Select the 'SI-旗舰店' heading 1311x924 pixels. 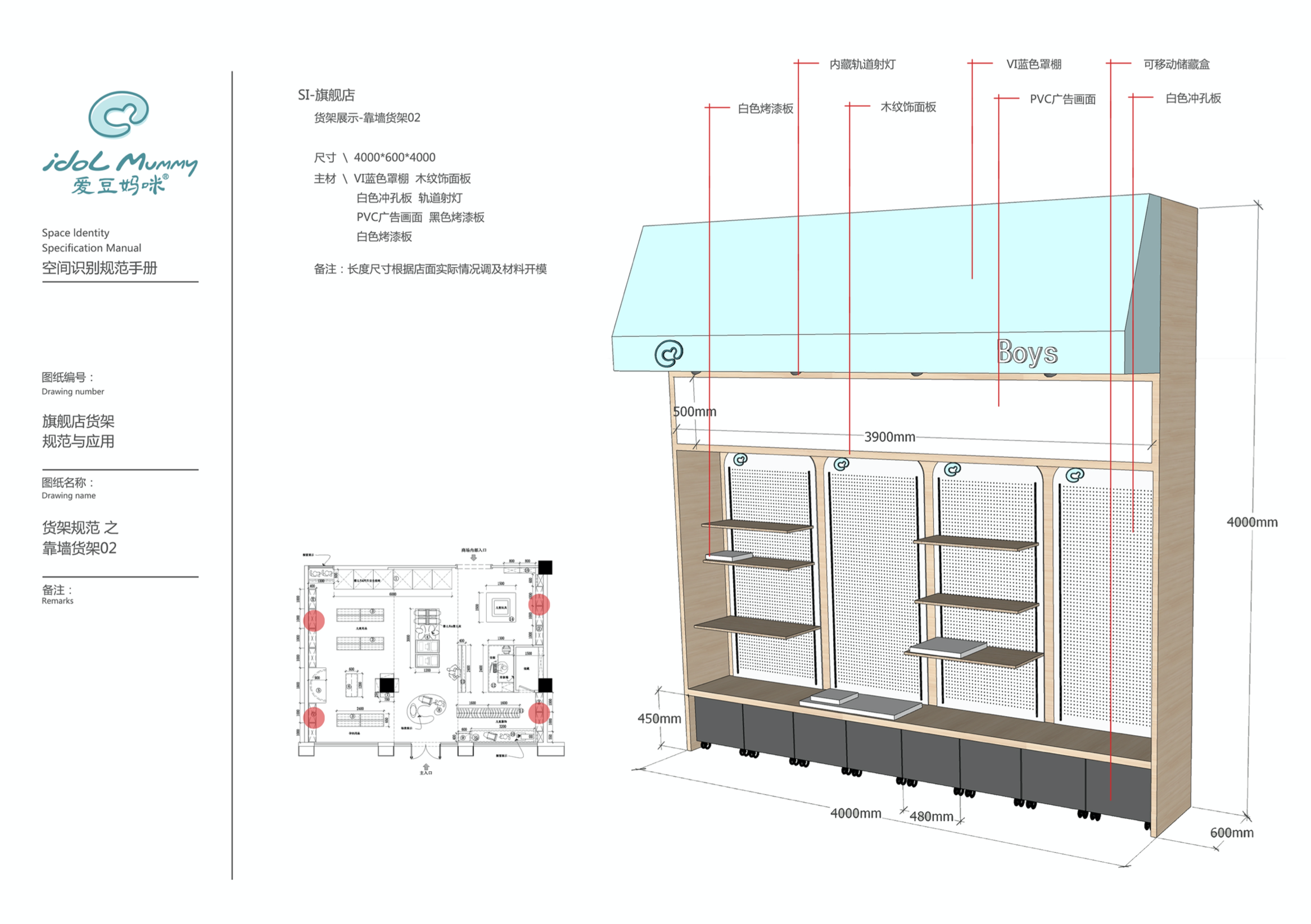coord(326,95)
